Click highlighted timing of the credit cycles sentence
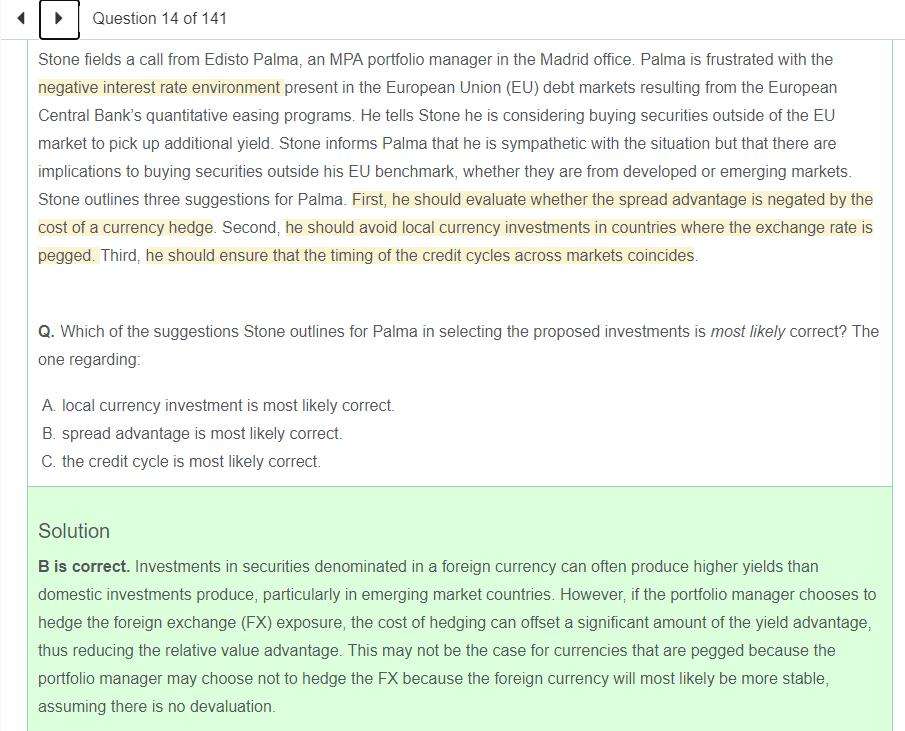Screen dimensions: 905x731 click(x=420, y=256)
